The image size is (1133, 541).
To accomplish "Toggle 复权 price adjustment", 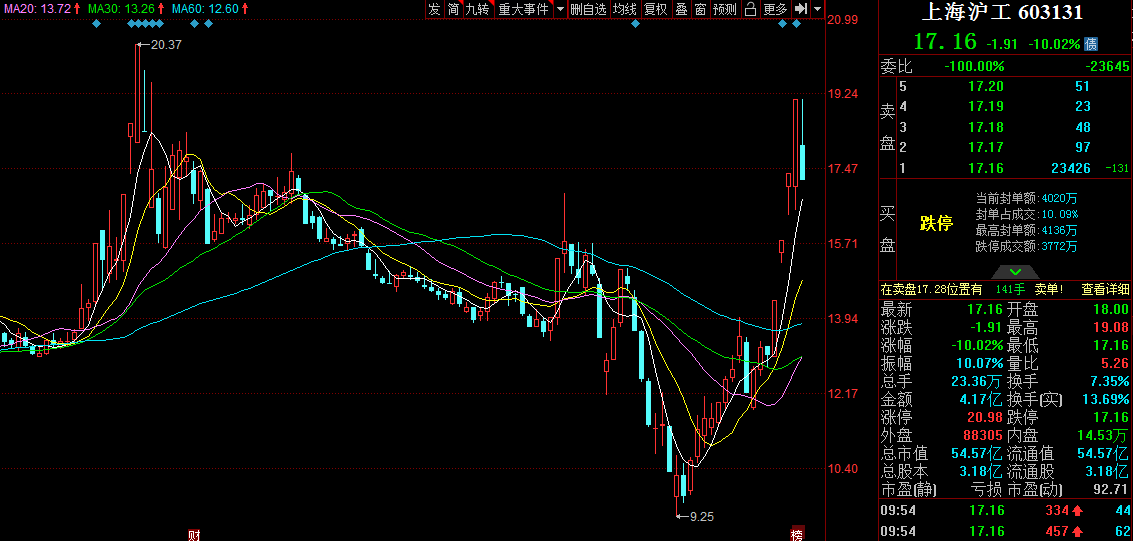I will (655, 9).
